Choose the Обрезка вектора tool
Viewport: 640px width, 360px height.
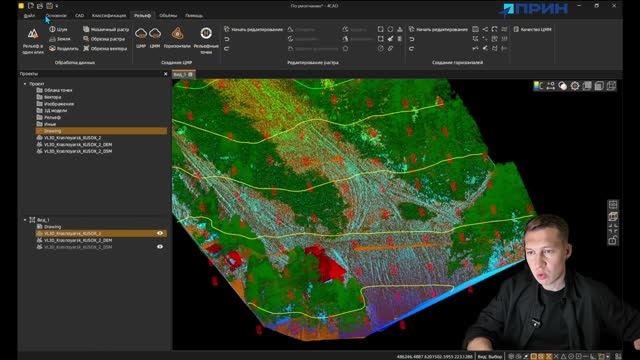[x=105, y=48]
